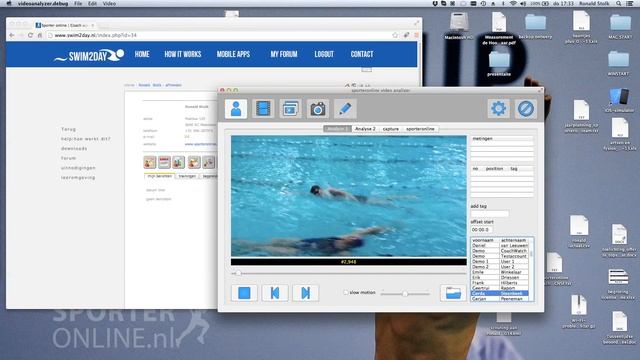The width and height of the screenshot is (640, 360).
Task: Click the browser back arrow button
Action: point(12,36)
